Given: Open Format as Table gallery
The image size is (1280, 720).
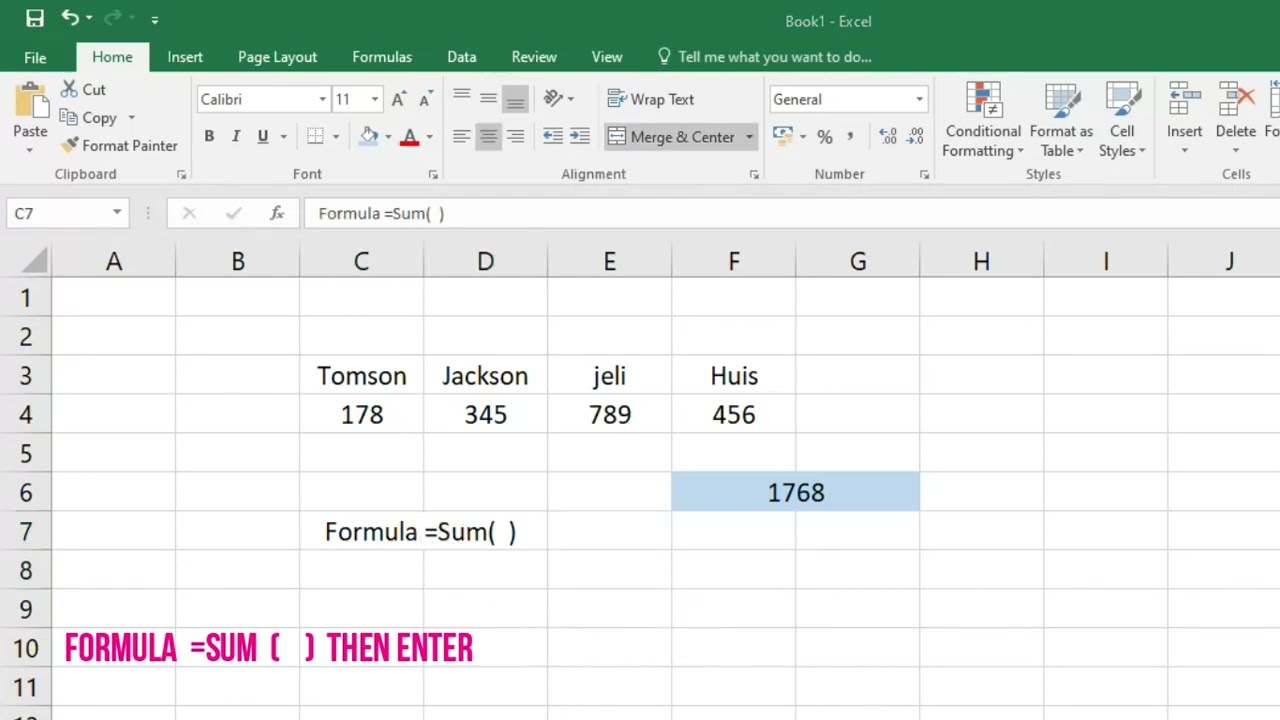Looking at the screenshot, I should 1061,121.
